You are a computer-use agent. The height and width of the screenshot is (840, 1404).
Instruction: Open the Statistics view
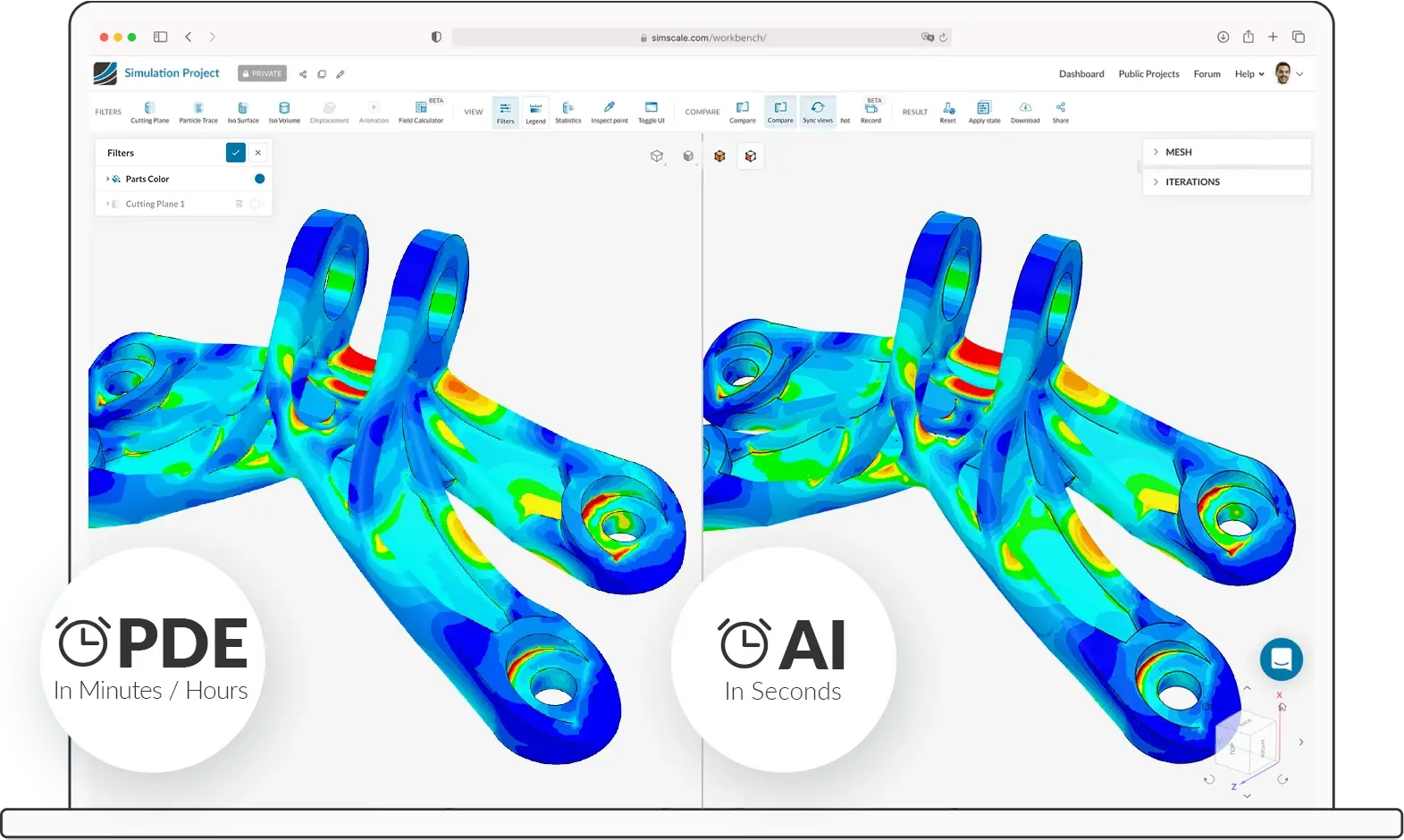(568, 113)
